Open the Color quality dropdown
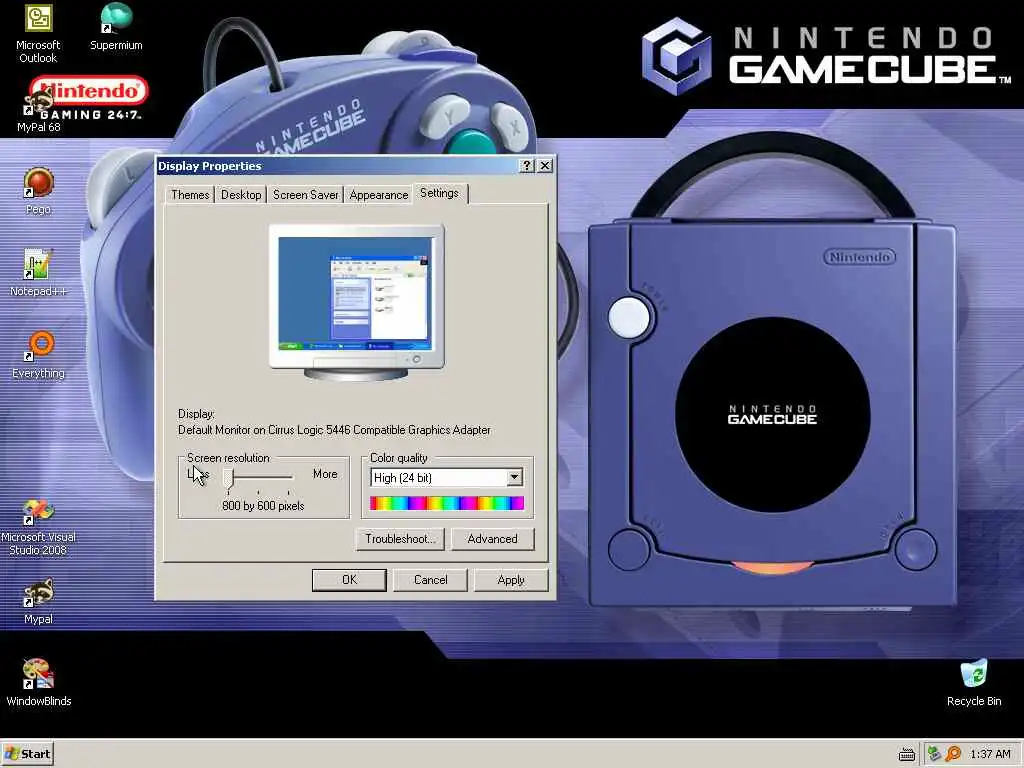The height and width of the screenshot is (768, 1024). pos(447,478)
